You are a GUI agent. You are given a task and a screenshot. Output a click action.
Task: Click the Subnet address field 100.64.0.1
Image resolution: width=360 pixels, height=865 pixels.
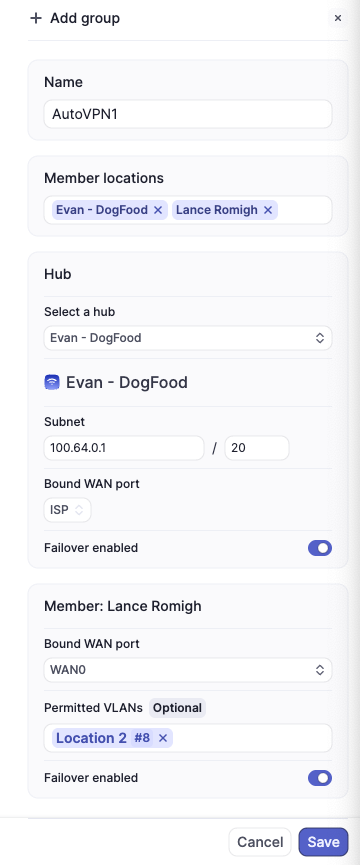pyautogui.click(x=124, y=448)
